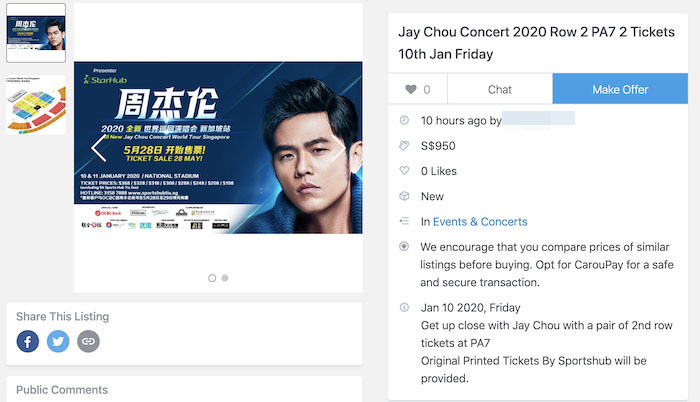Screen dimensions: 700x402
Task: Click the main Jay Chou concert image
Action: 218,148
